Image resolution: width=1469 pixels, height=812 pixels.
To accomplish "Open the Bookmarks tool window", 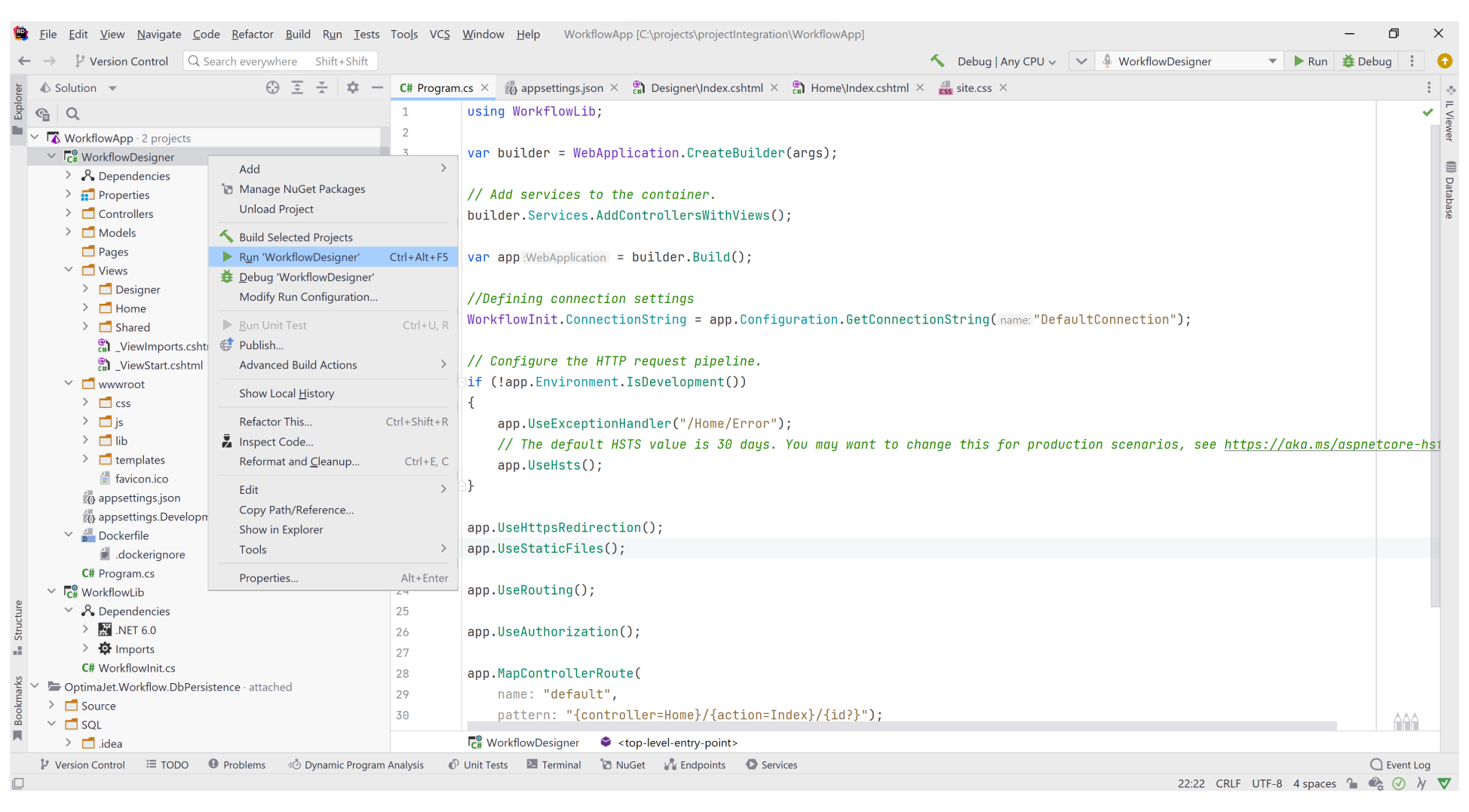I will [18, 708].
